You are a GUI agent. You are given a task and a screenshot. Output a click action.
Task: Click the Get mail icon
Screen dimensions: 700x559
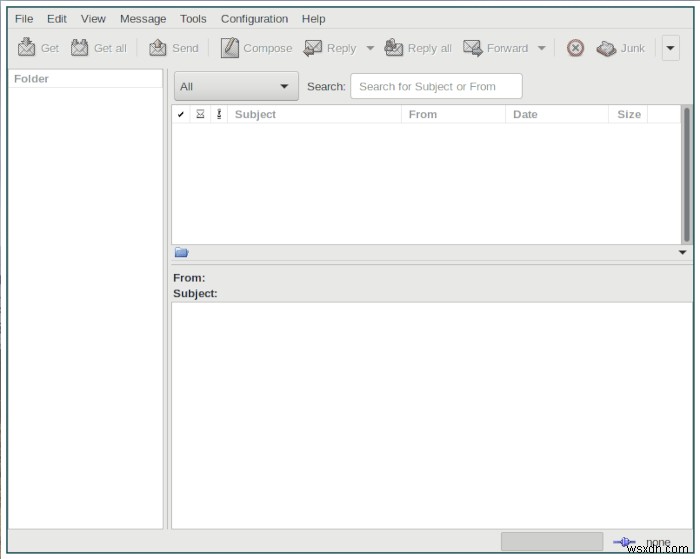[x=26, y=47]
